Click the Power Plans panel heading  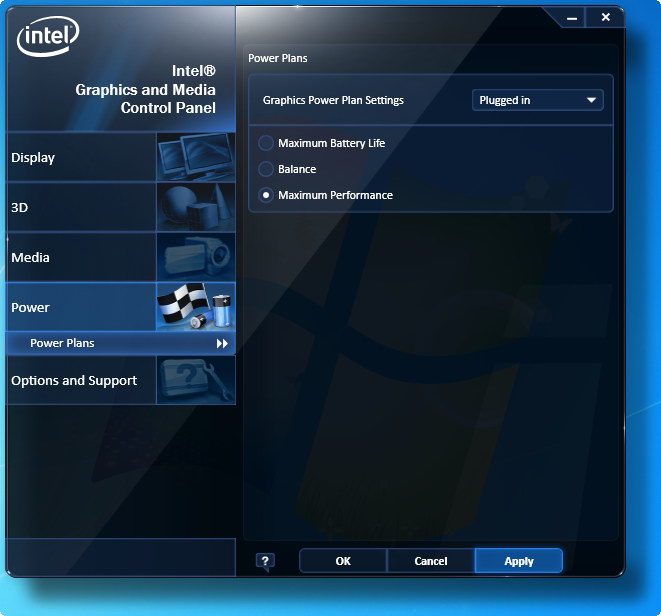pos(277,58)
